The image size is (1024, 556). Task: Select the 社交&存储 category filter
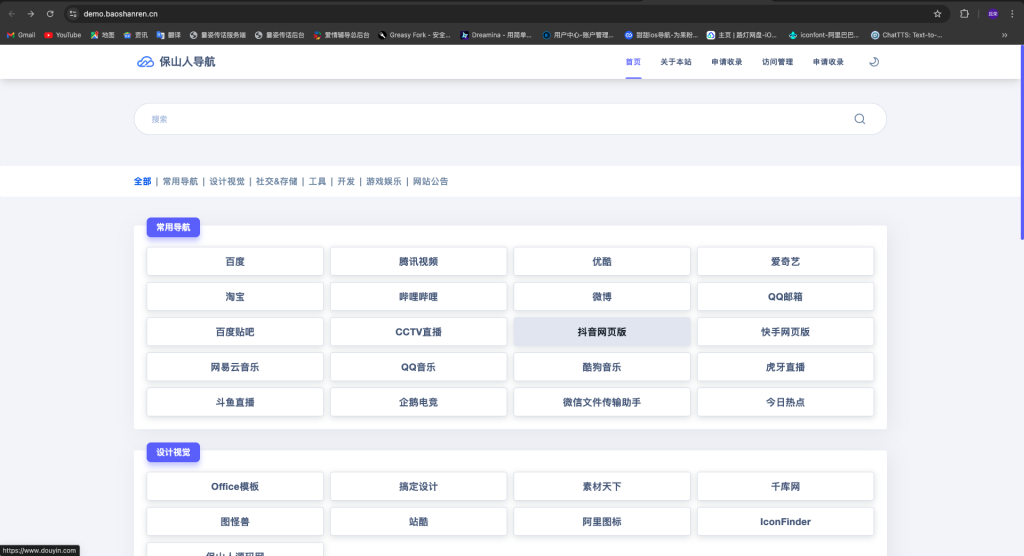pyautogui.click(x=276, y=182)
